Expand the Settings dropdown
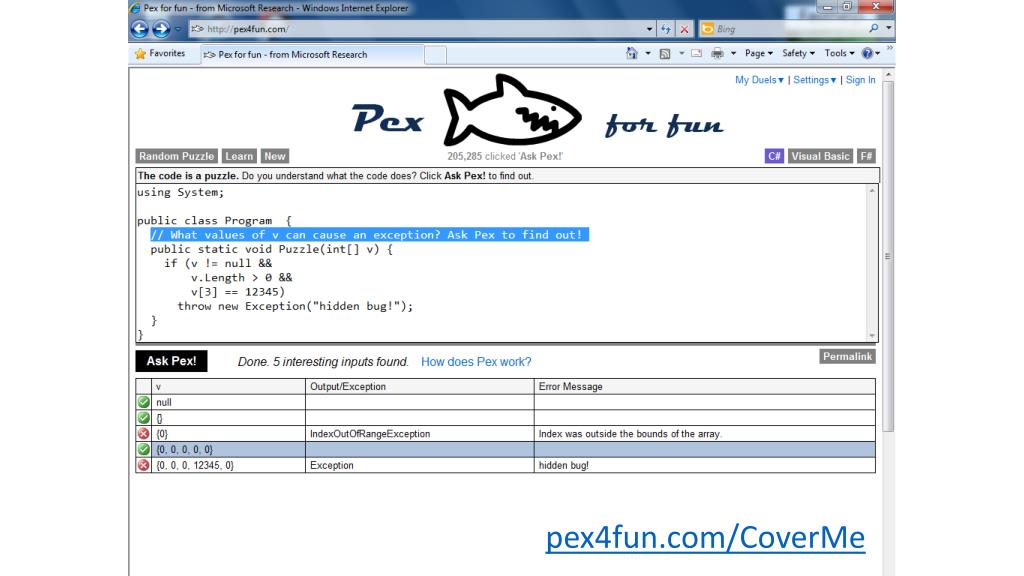 pyautogui.click(x=814, y=80)
